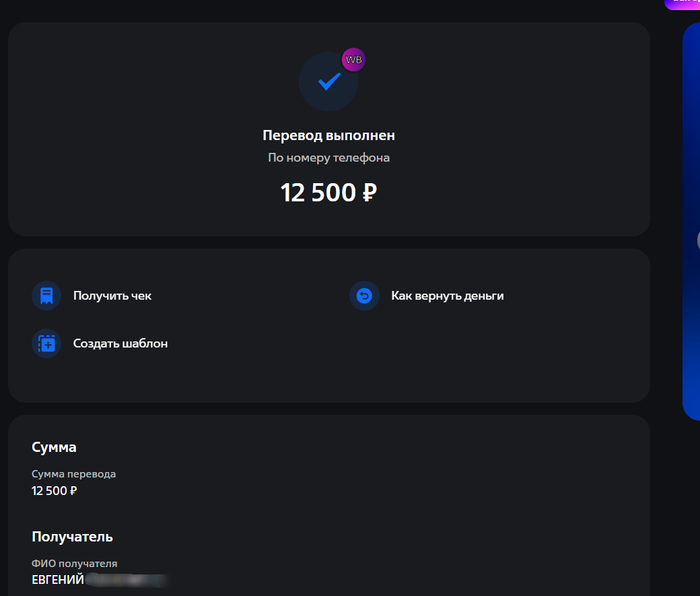Click the ФИО получателя field label
Image resolution: width=700 pixels, height=596 pixels.
tap(74, 564)
